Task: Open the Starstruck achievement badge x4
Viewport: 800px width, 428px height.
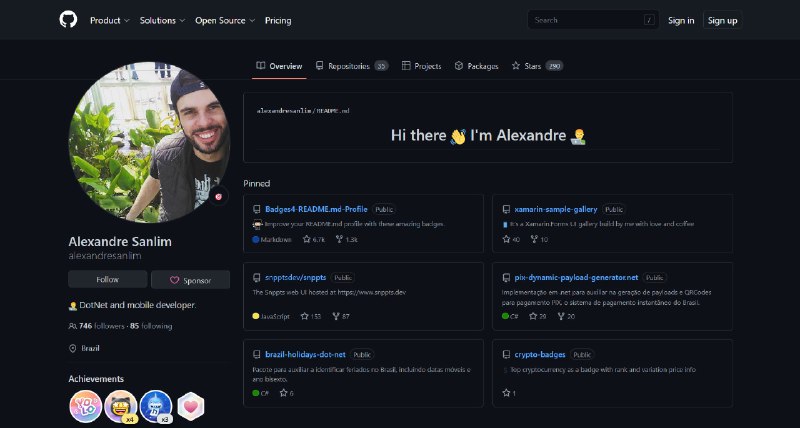Action: click(121, 407)
